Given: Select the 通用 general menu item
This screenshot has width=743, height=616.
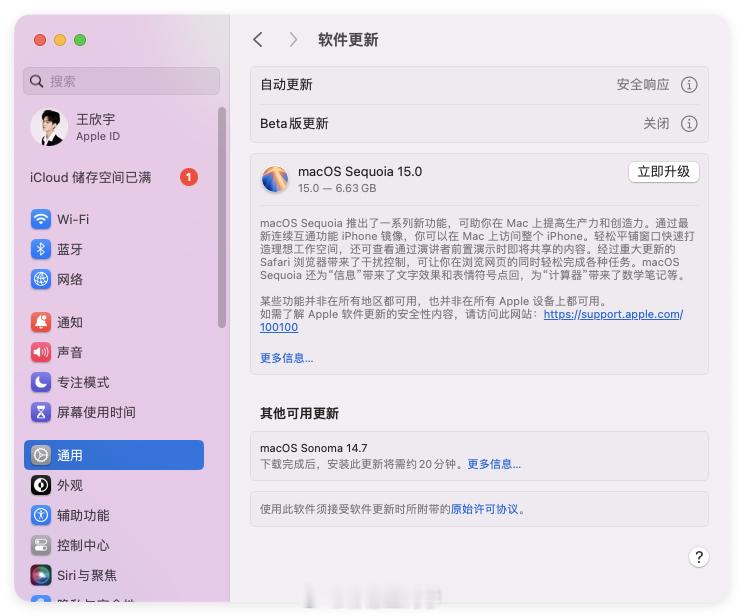Looking at the screenshot, I should coord(114,455).
